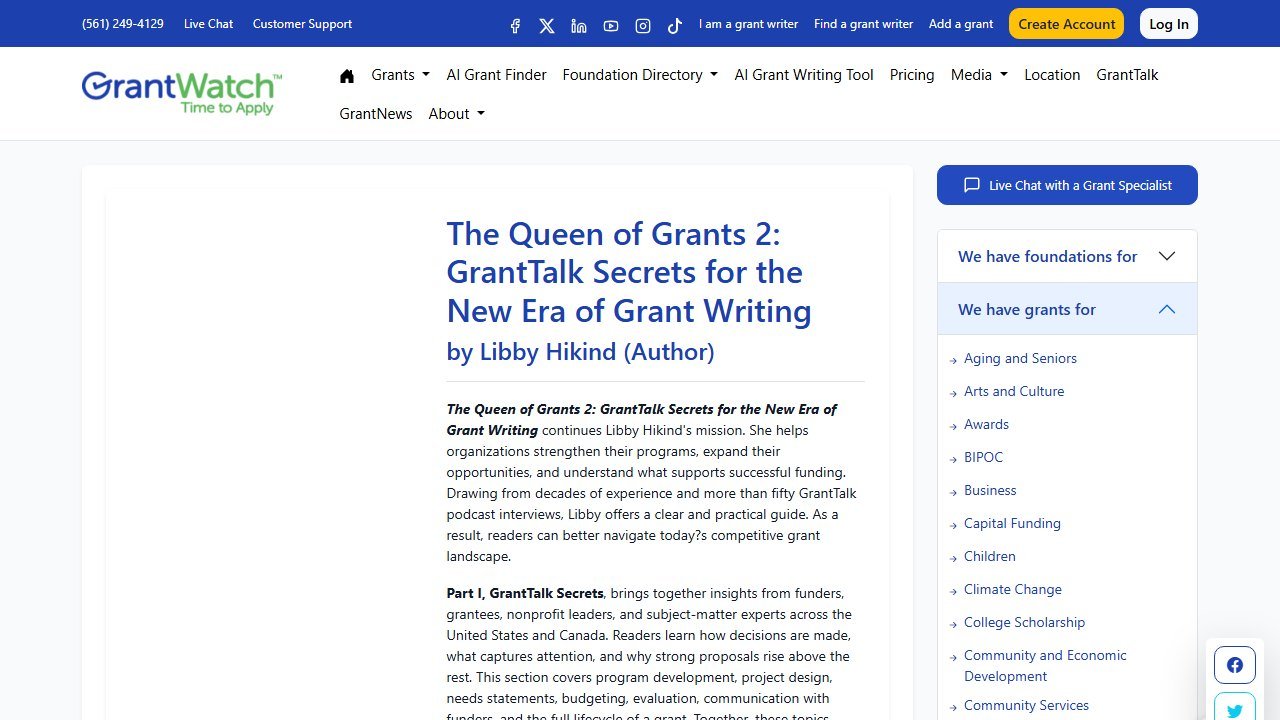Open the X (Twitter) icon in top bar

pyautogui.click(x=547, y=26)
